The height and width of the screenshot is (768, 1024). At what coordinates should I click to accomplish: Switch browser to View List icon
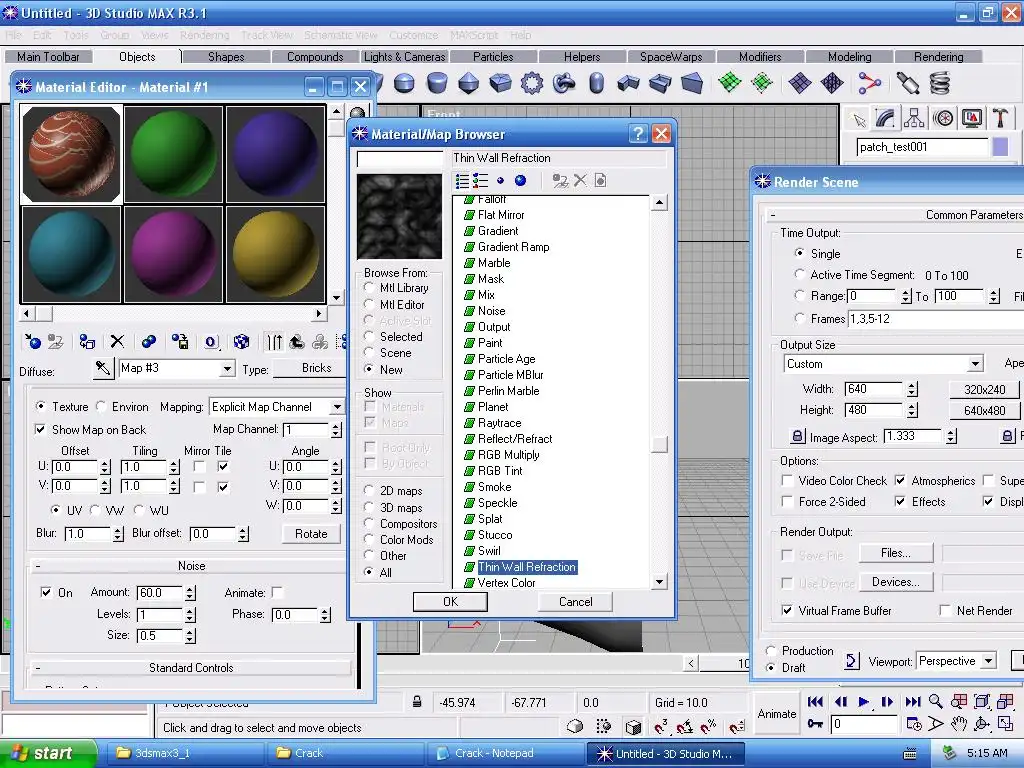tap(462, 181)
